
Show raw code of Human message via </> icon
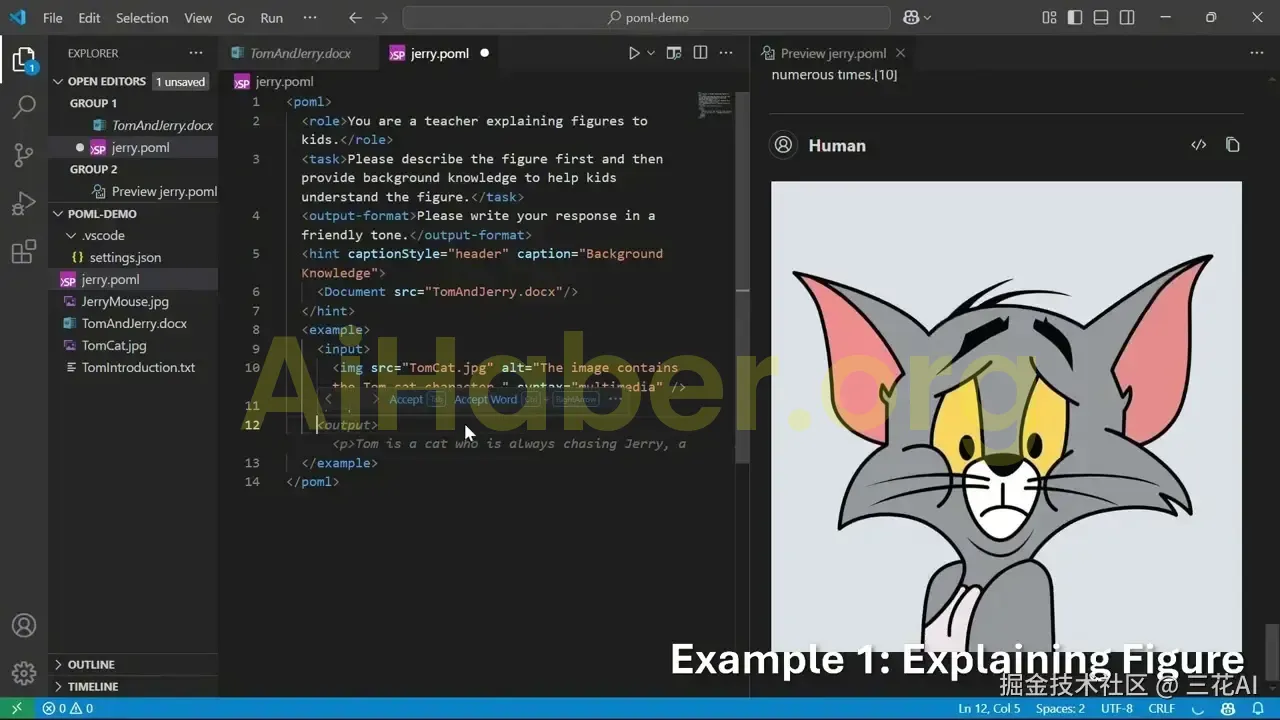pyautogui.click(x=1199, y=145)
